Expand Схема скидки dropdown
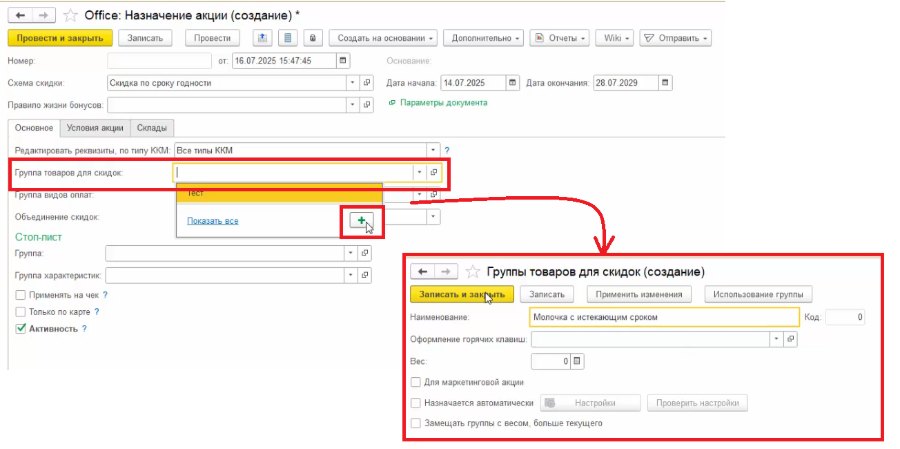900x449 pixels. click(x=353, y=83)
